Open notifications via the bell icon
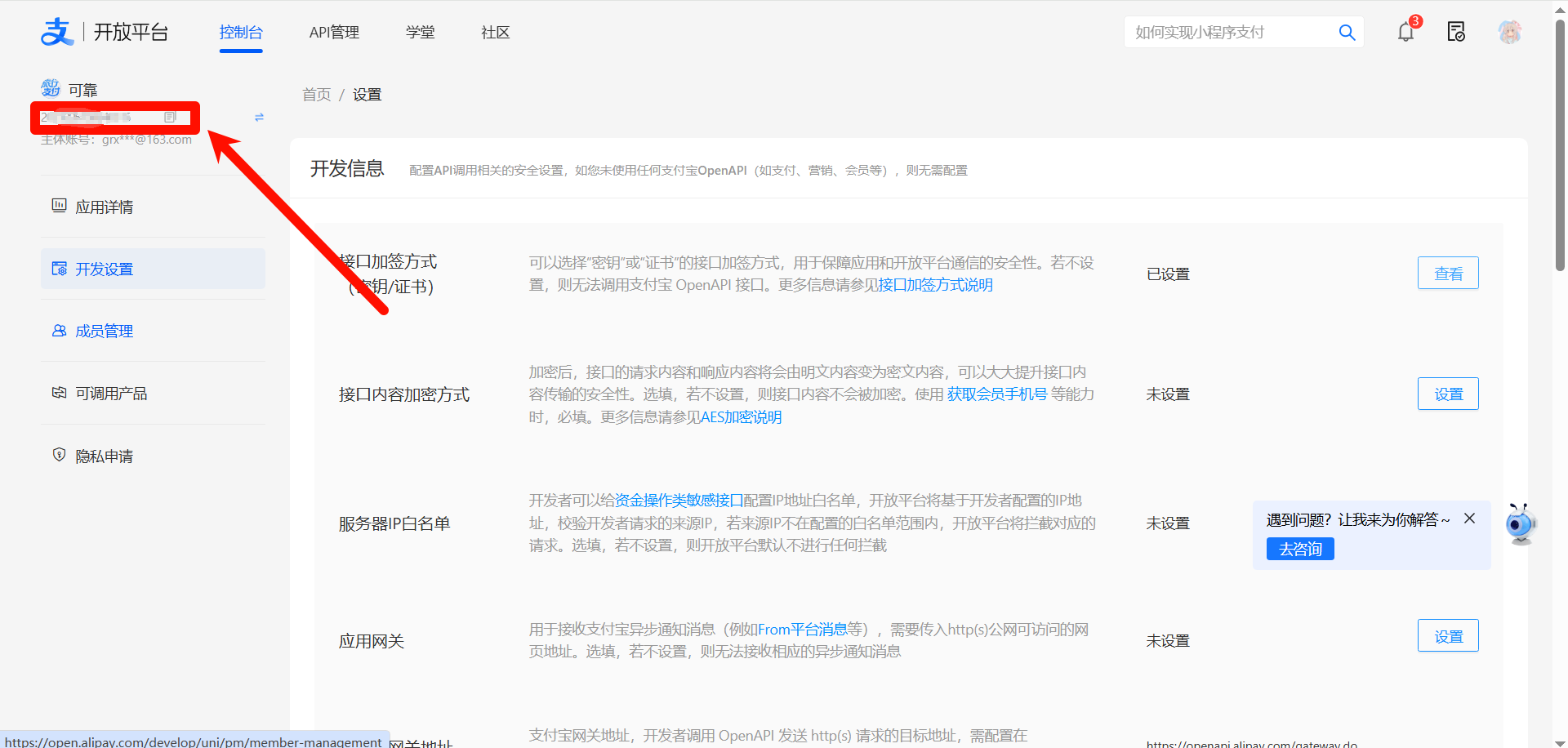The height and width of the screenshot is (748, 1568). (x=1405, y=32)
